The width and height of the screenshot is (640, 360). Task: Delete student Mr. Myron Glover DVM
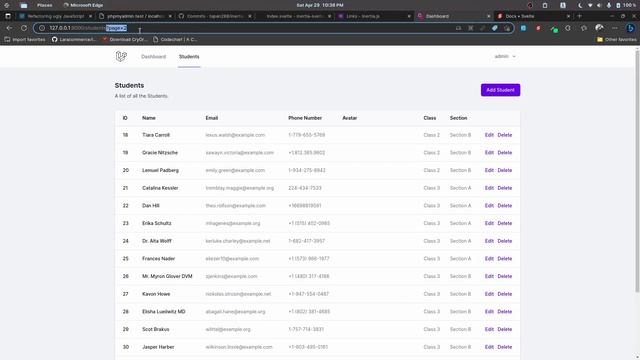click(x=504, y=276)
